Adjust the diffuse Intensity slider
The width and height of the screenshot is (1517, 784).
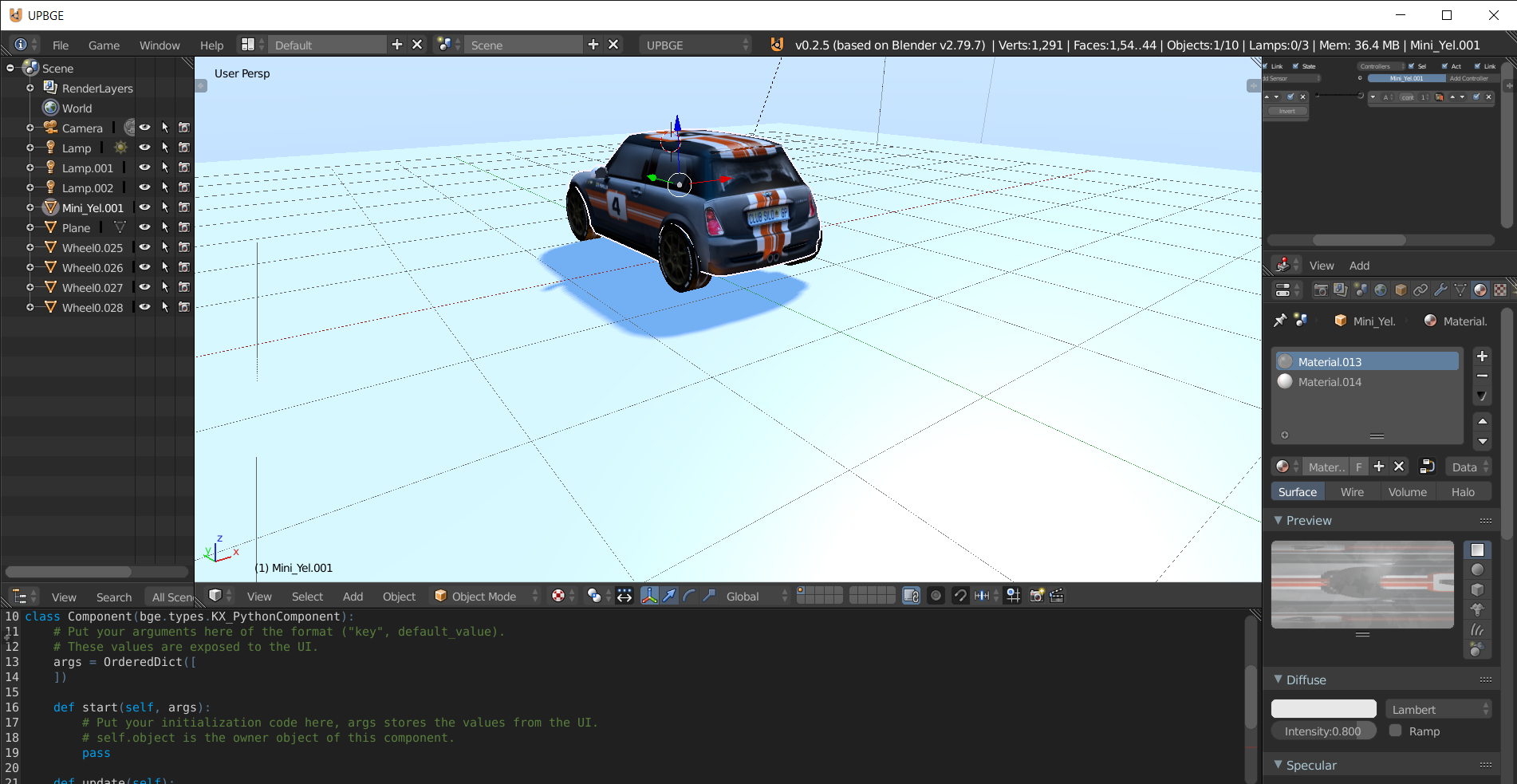pyautogui.click(x=1324, y=731)
